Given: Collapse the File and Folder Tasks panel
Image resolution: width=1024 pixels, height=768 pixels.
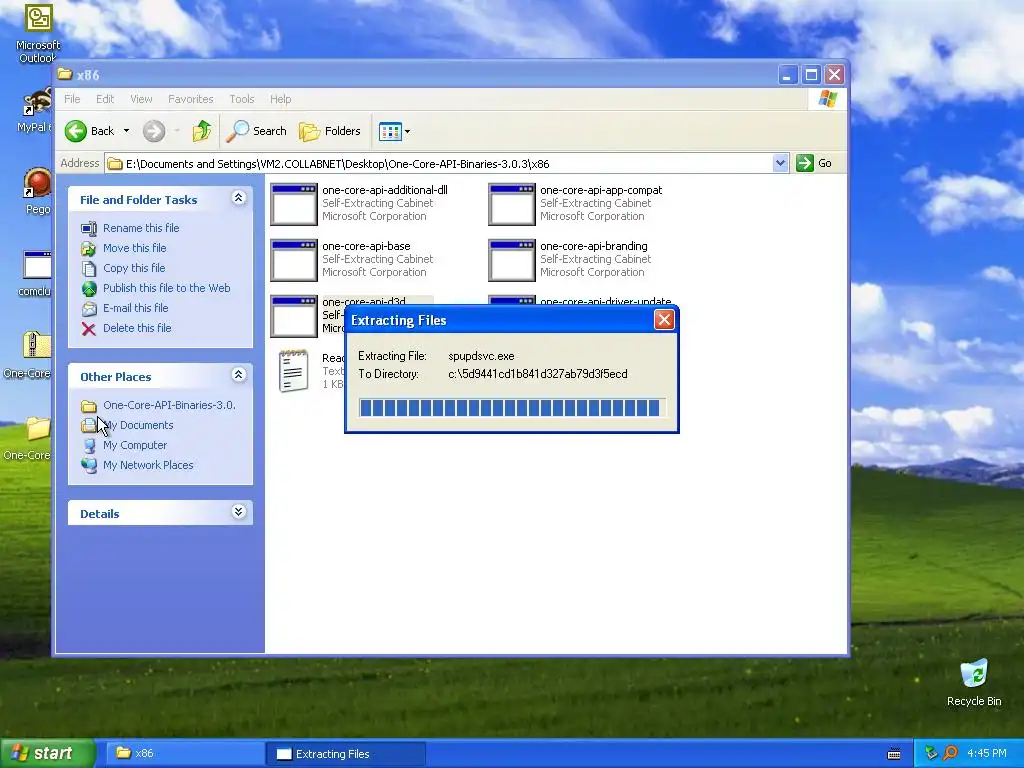Looking at the screenshot, I should pyautogui.click(x=238, y=198).
